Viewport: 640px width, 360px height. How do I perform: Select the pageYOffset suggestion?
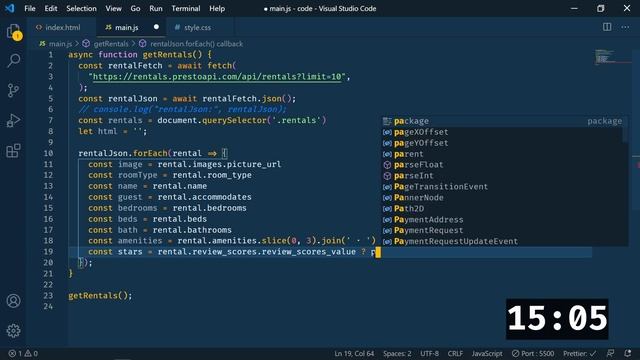point(502,143)
